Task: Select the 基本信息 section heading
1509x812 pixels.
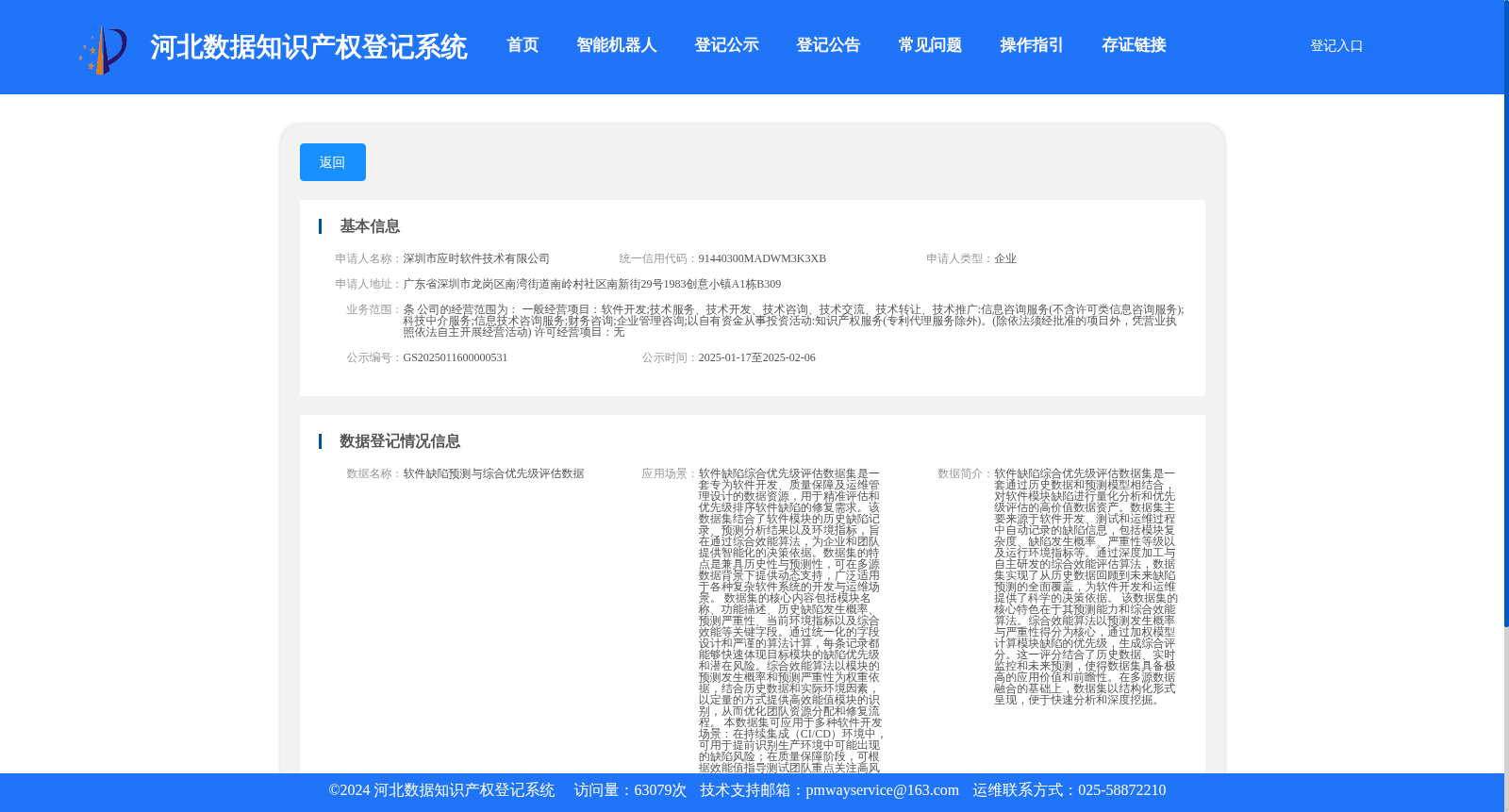Action: [x=370, y=226]
